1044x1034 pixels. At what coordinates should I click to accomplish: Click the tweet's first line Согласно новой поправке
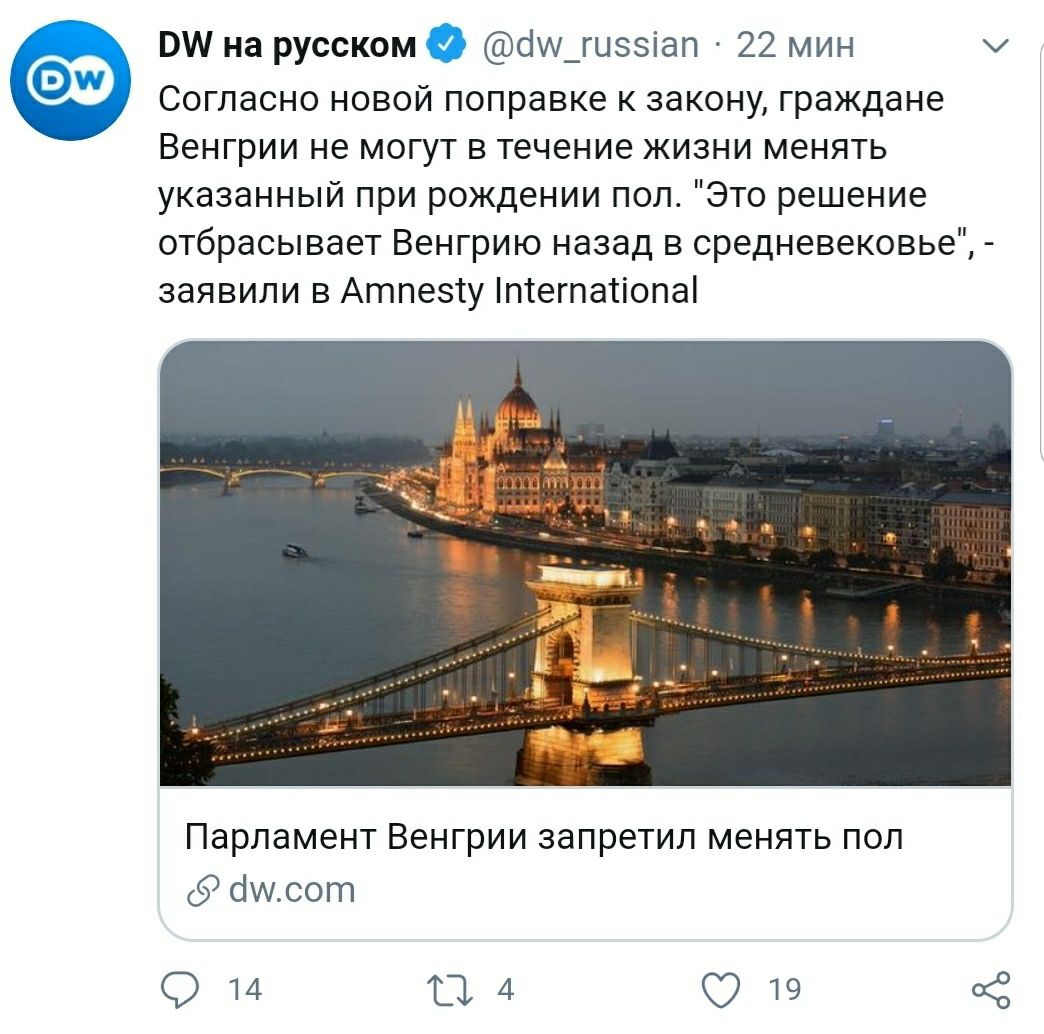(551, 100)
